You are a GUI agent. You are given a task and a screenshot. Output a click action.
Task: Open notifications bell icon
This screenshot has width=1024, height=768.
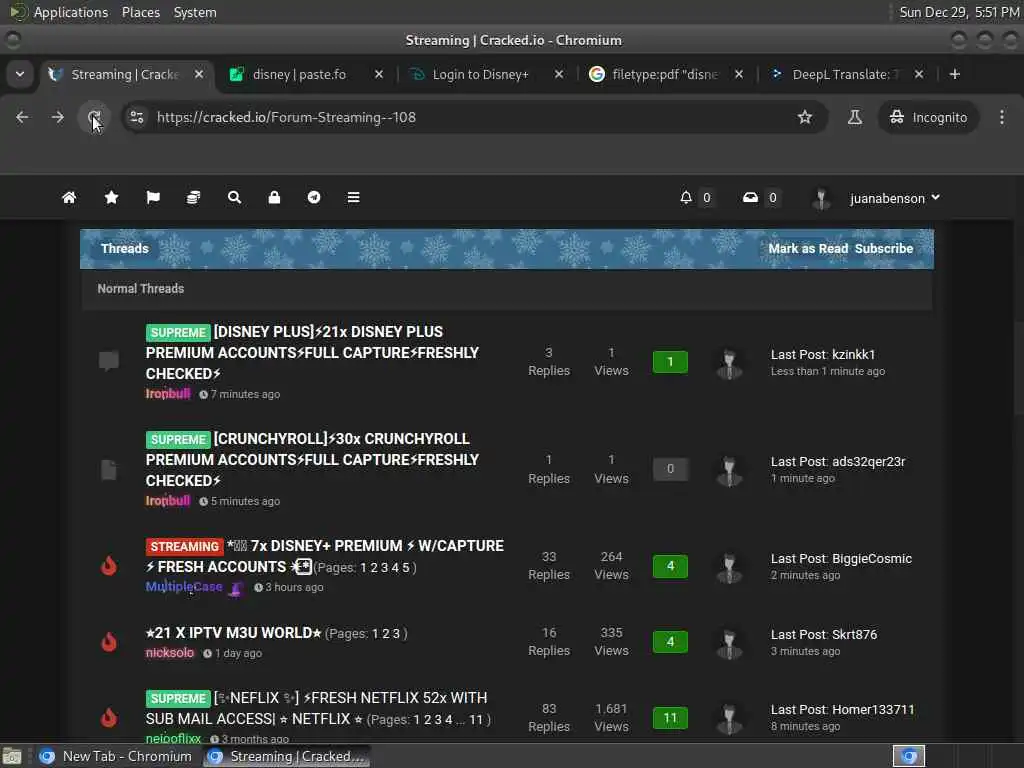[x=686, y=197]
